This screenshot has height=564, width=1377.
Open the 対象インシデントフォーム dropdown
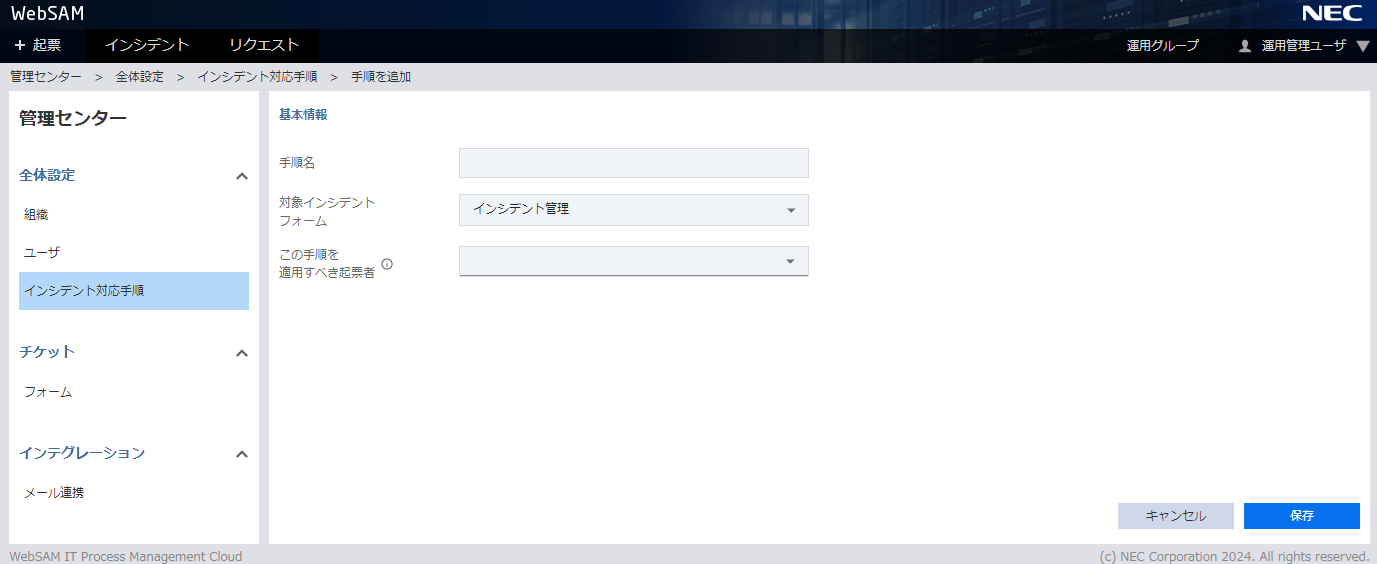click(x=633, y=210)
